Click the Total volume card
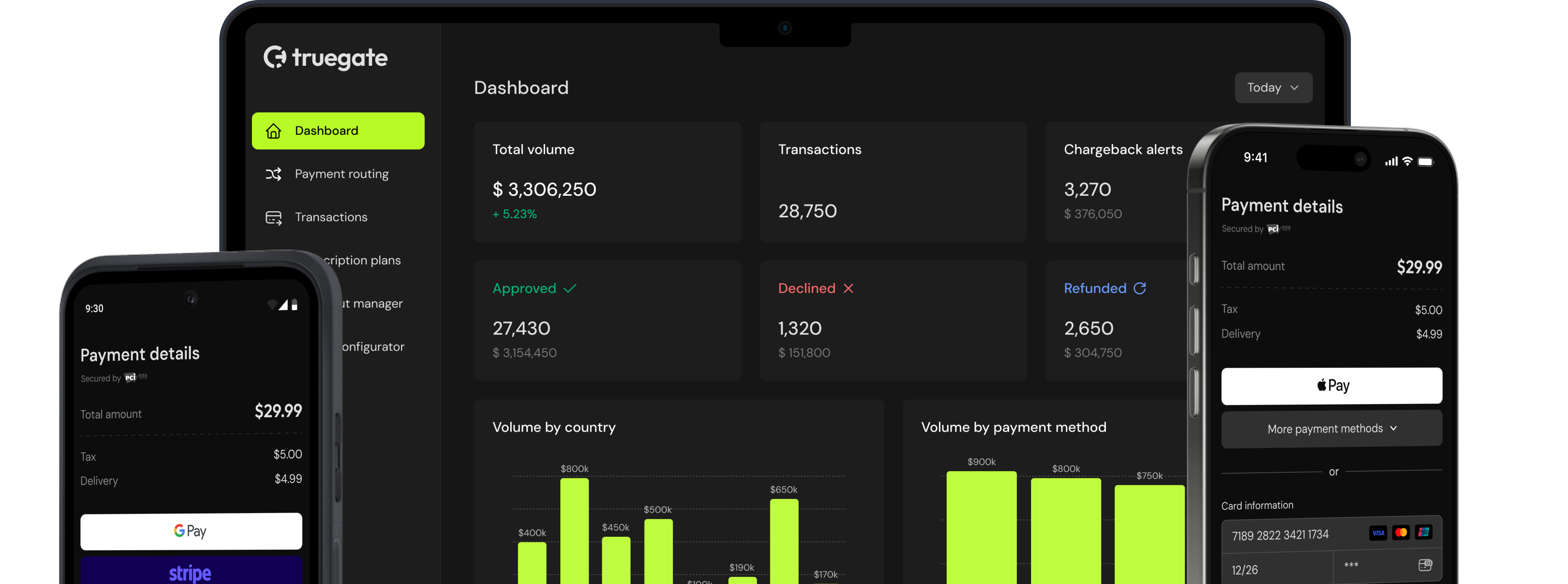This screenshot has height=584, width=1568. point(607,182)
